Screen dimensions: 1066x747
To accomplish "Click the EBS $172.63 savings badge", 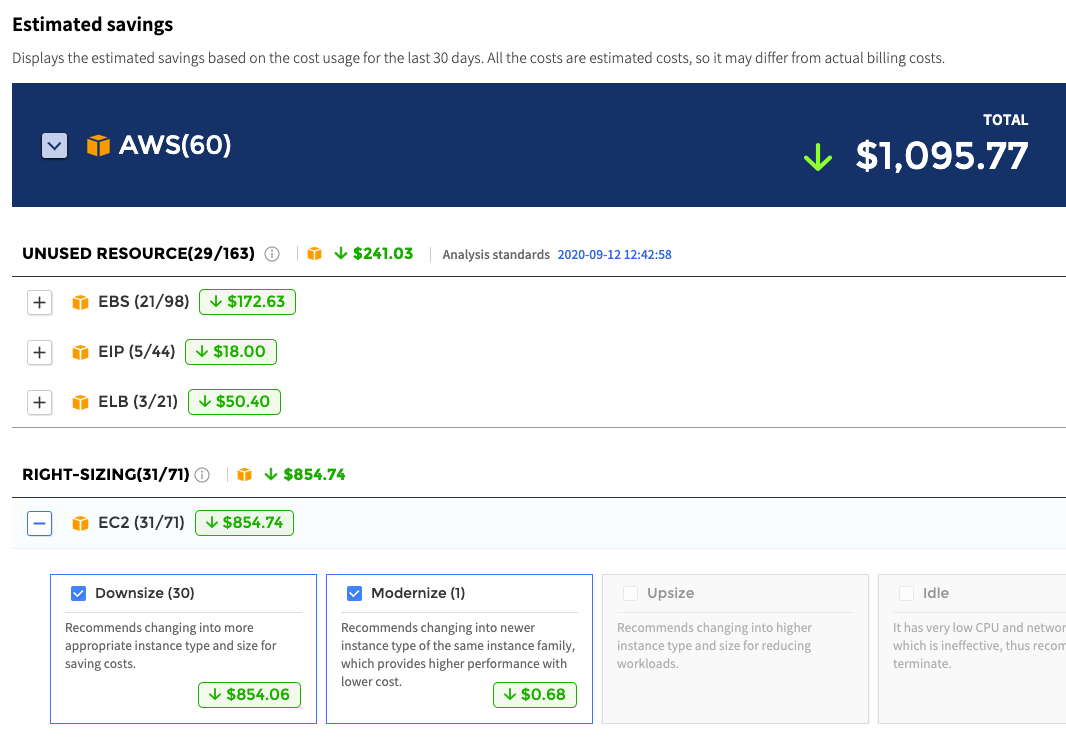I will tap(247, 302).
